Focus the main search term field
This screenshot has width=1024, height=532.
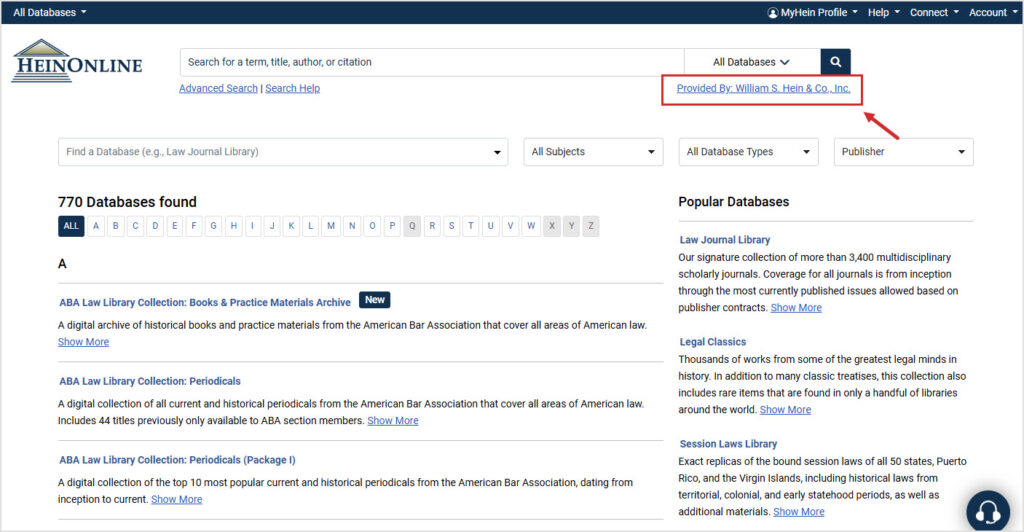[432, 62]
